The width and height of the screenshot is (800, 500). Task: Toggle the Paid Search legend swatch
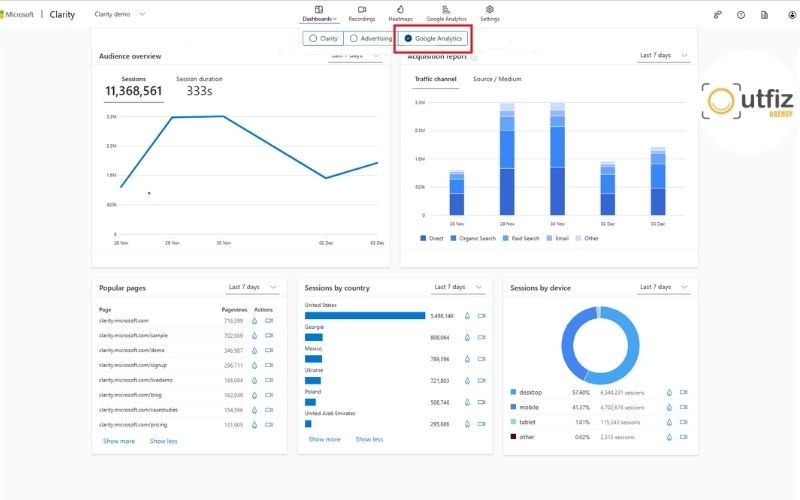tap(506, 238)
